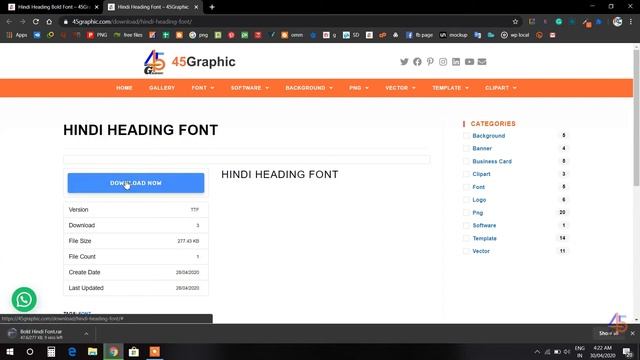Viewport: 640px width, 360px height.
Task: Open Microsoft Store from the taskbar
Action: tap(134, 352)
